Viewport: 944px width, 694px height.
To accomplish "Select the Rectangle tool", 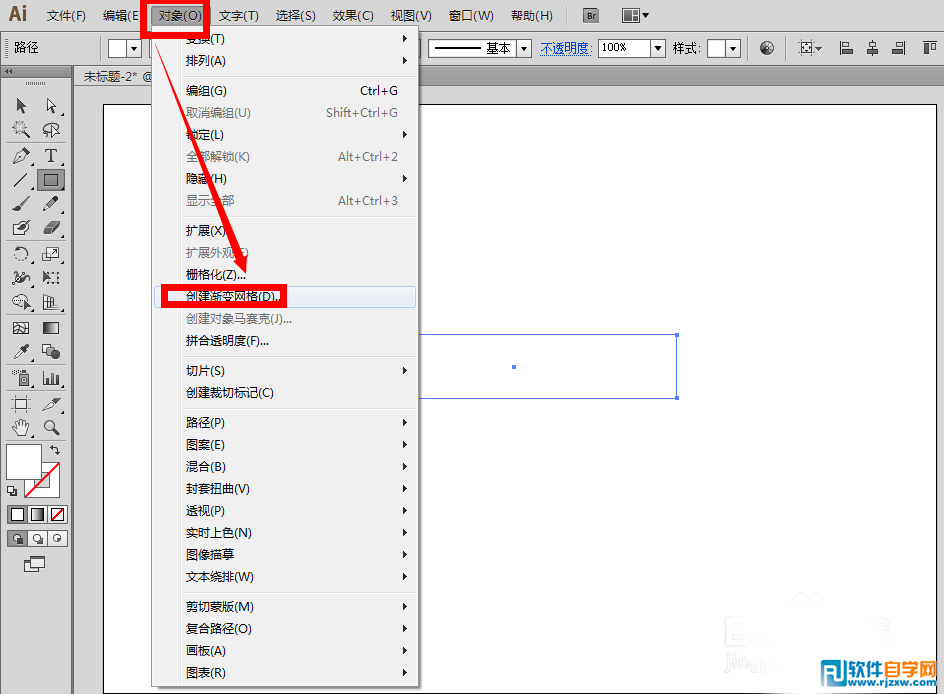I will coord(51,179).
